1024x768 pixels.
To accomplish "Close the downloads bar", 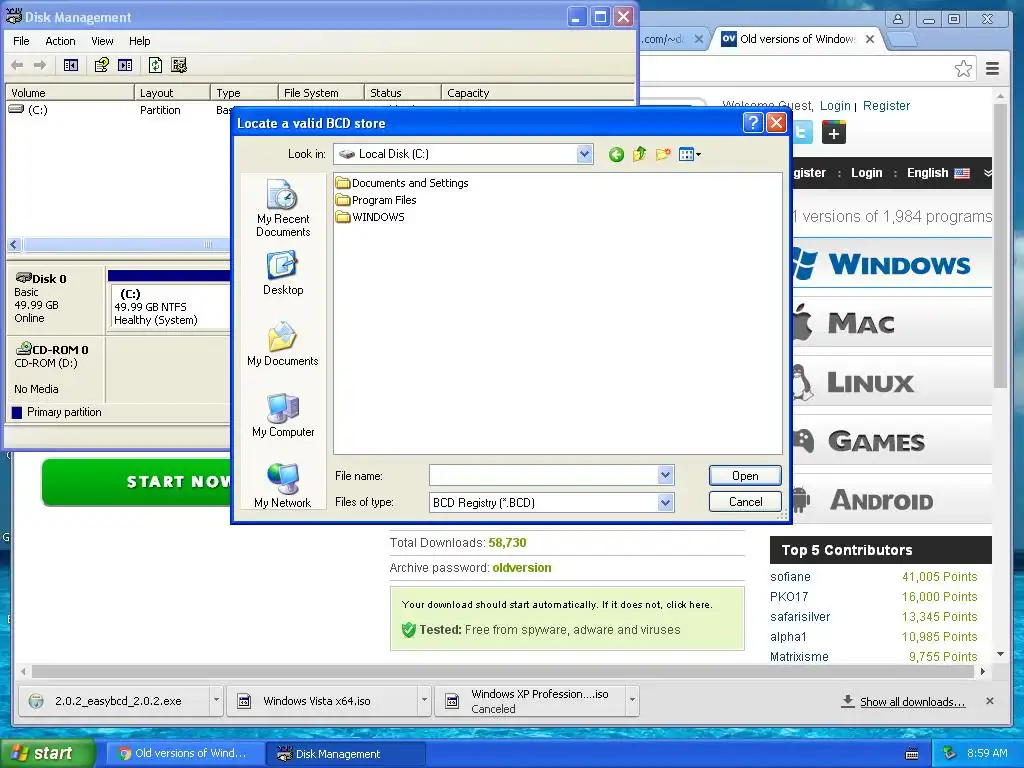I will [x=990, y=701].
